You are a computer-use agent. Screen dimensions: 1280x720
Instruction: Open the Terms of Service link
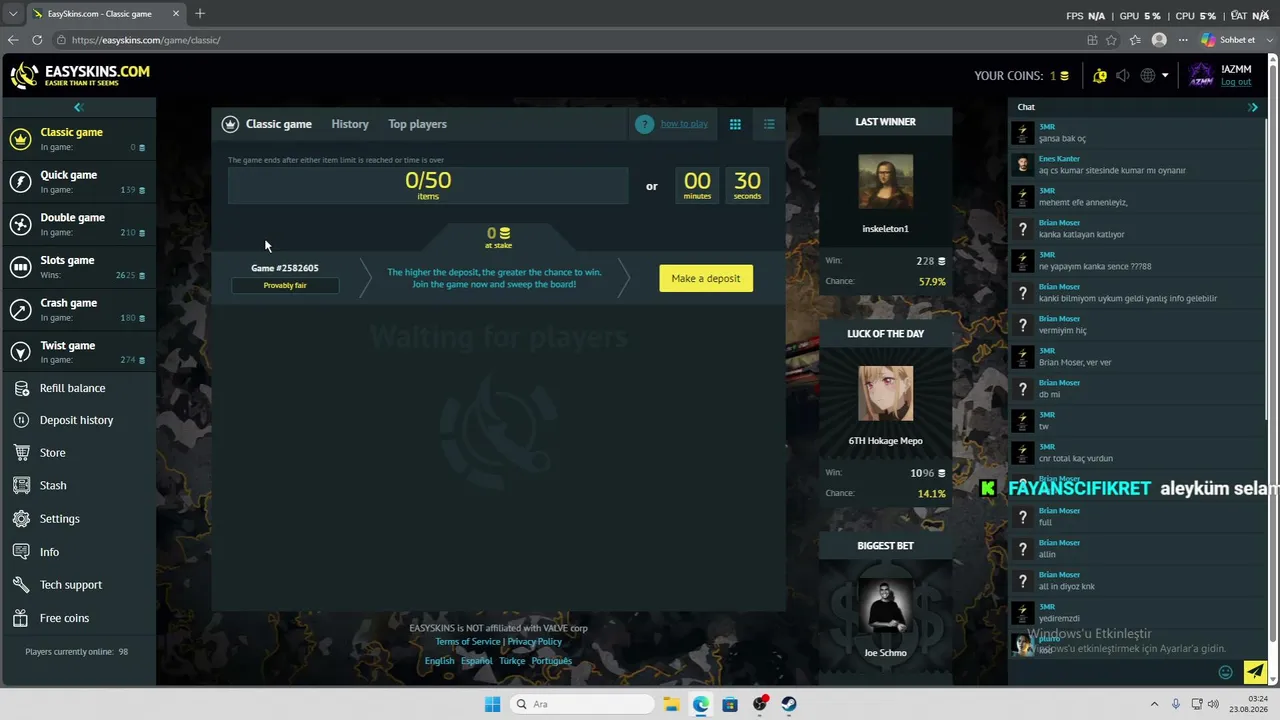point(468,642)
